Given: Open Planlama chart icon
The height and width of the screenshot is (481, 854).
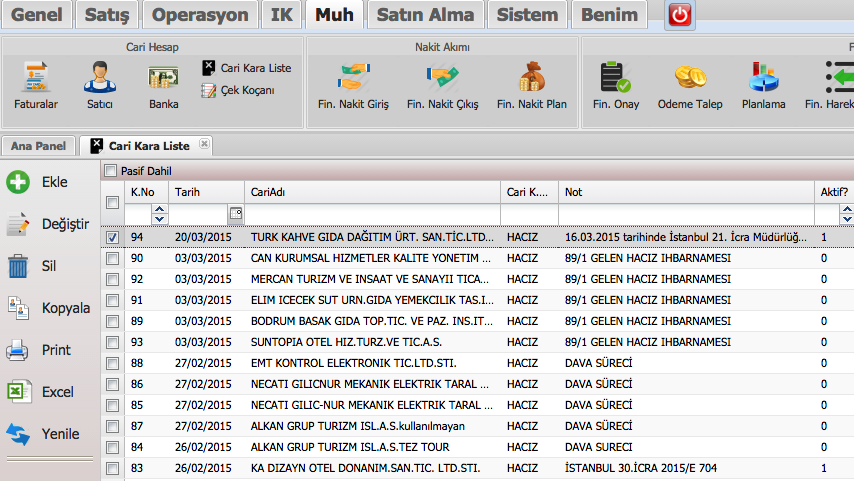Looking at the screenshot, I should [x=764, y=85].
